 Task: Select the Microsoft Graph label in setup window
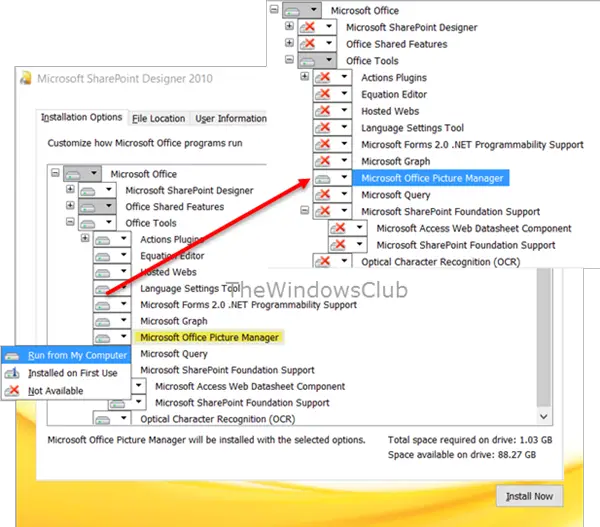(174, 321)
